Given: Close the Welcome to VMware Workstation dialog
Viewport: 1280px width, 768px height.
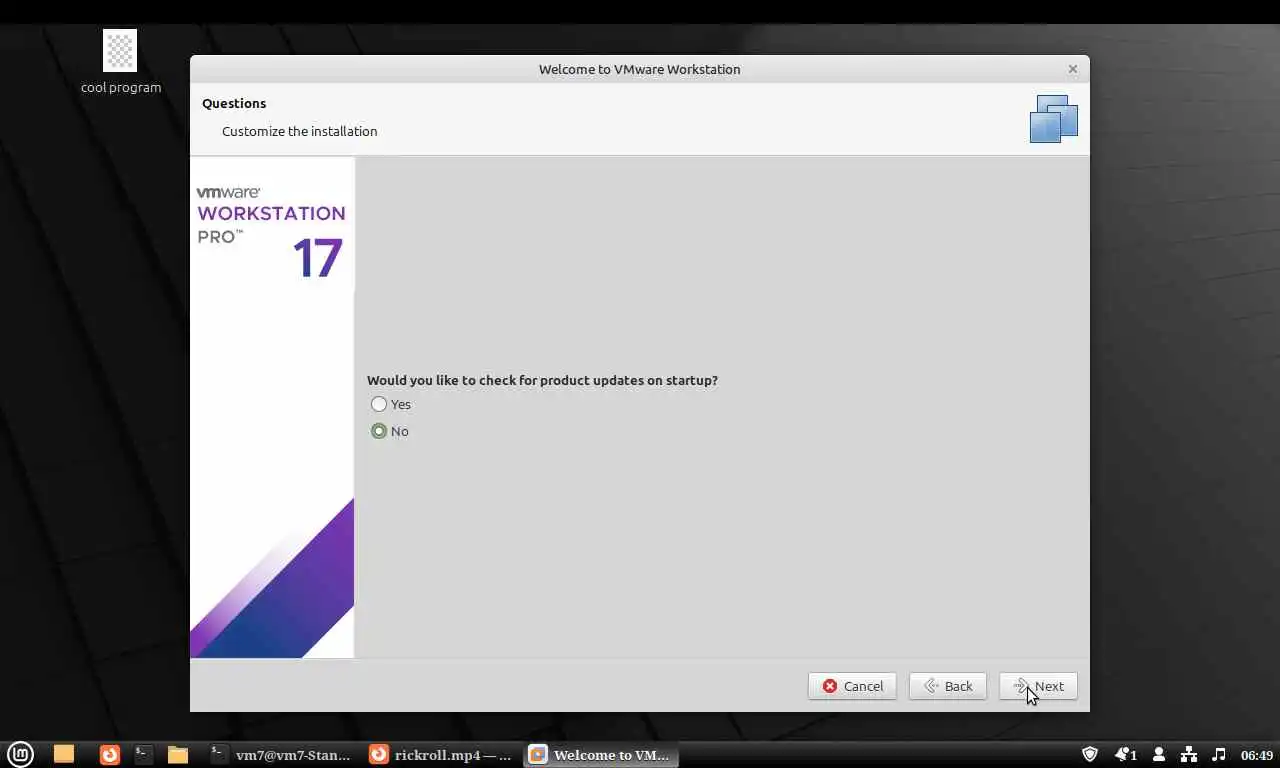Looking at the screenshot, I should (x=1072, y=69).
